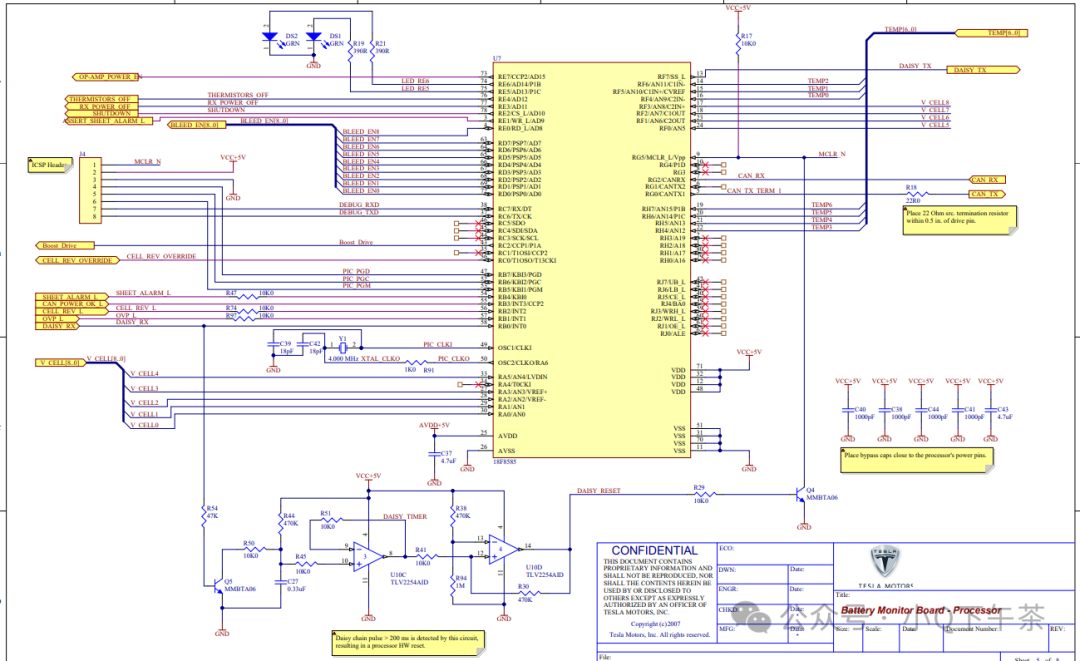Screen dimensions: 1080x661
Task: Select capacitor C43 4.7uF
Action: 990,411
